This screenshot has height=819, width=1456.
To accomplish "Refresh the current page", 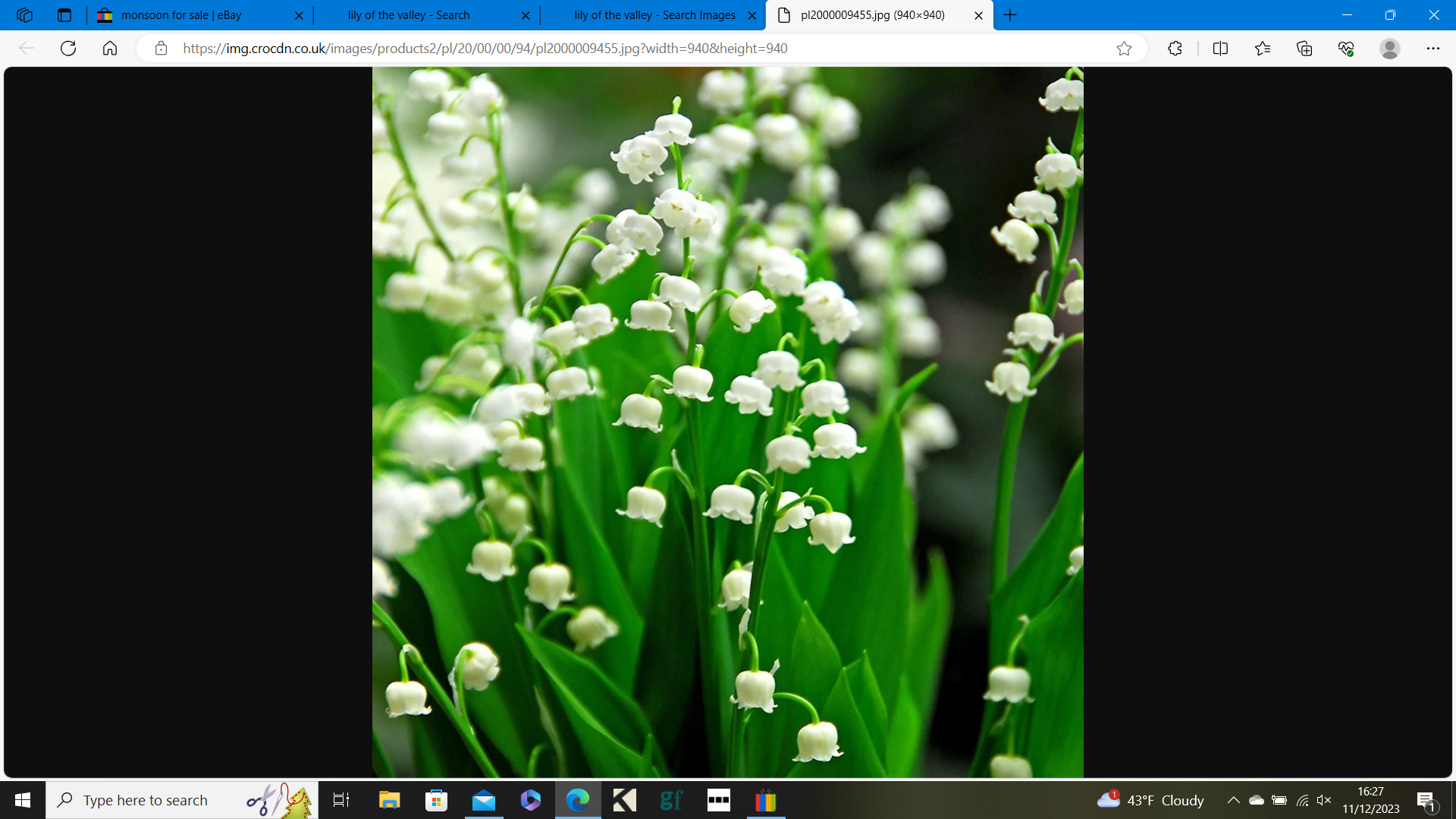I will coord(68,49).
